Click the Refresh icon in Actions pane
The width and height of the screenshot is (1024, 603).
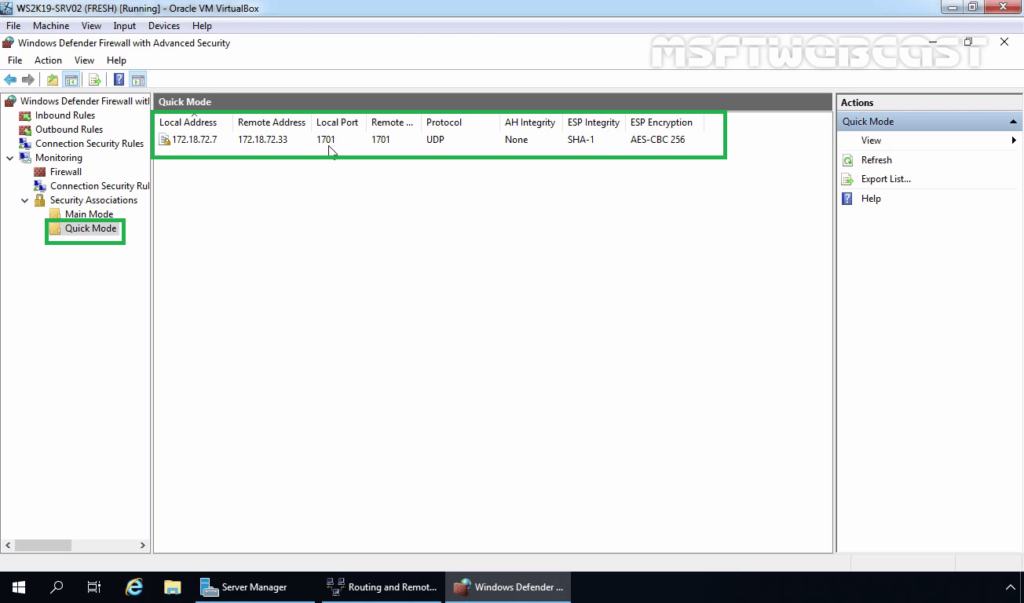click(848, 160)
